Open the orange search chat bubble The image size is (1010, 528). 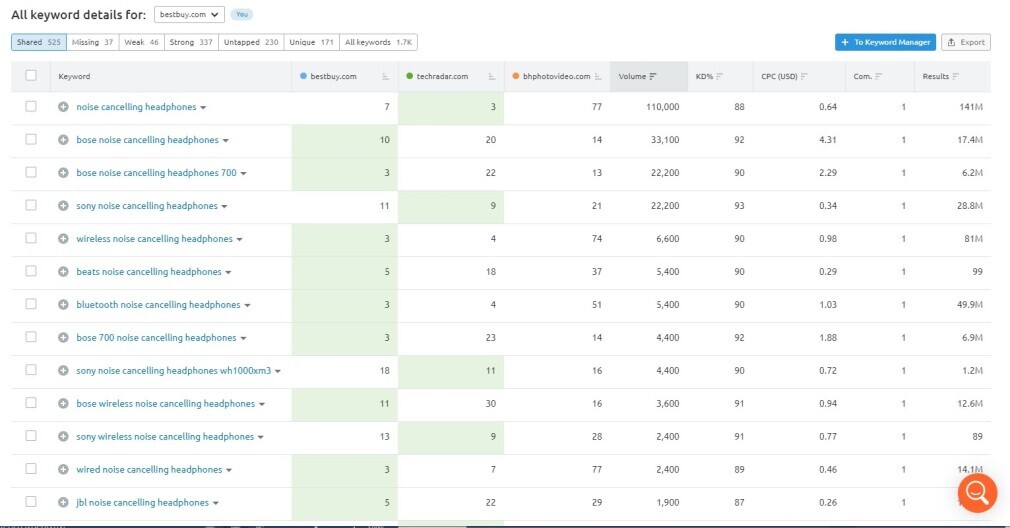click(977, 492)
